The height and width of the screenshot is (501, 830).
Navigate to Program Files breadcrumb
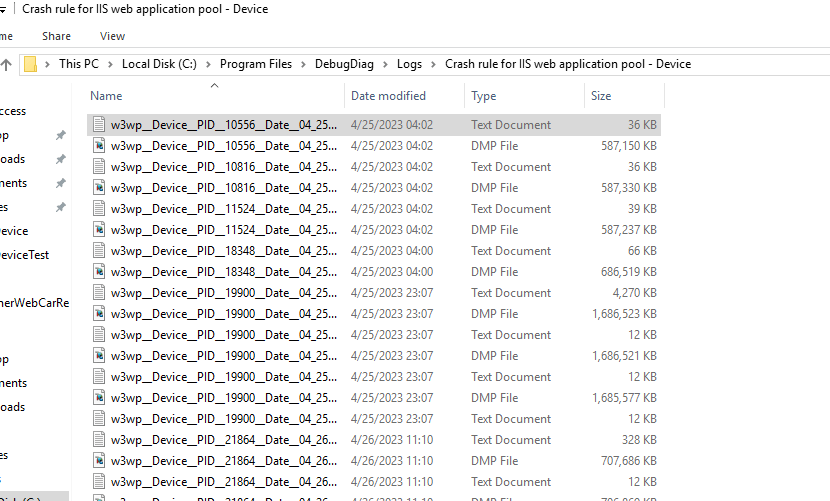(x=256, y=64)
